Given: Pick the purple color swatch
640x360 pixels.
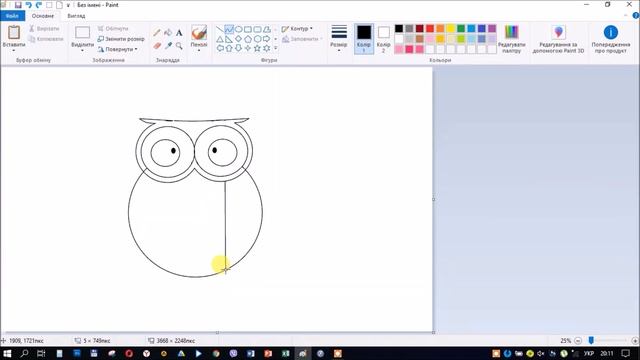Looking at the screenshot, I should (x=492, y=29).
